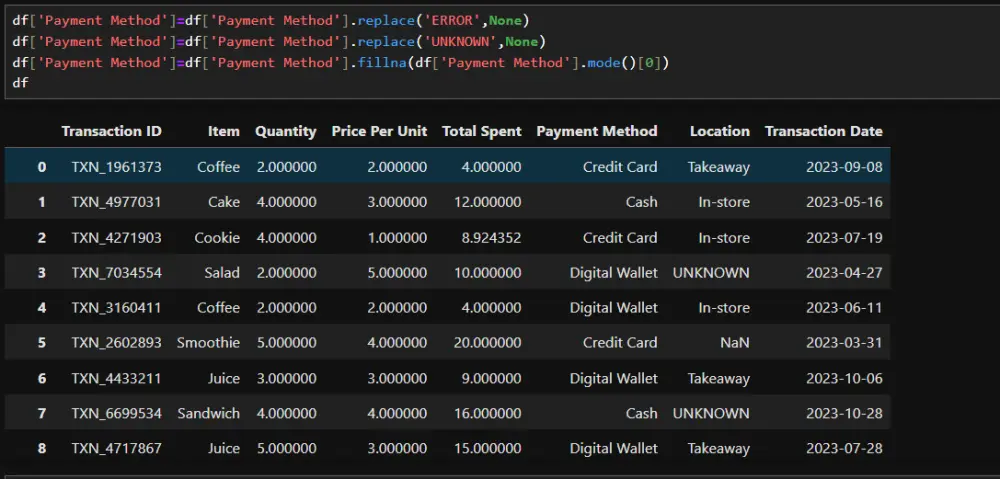
Task: Select cell TXN_1961373
Action: point(117,167)
